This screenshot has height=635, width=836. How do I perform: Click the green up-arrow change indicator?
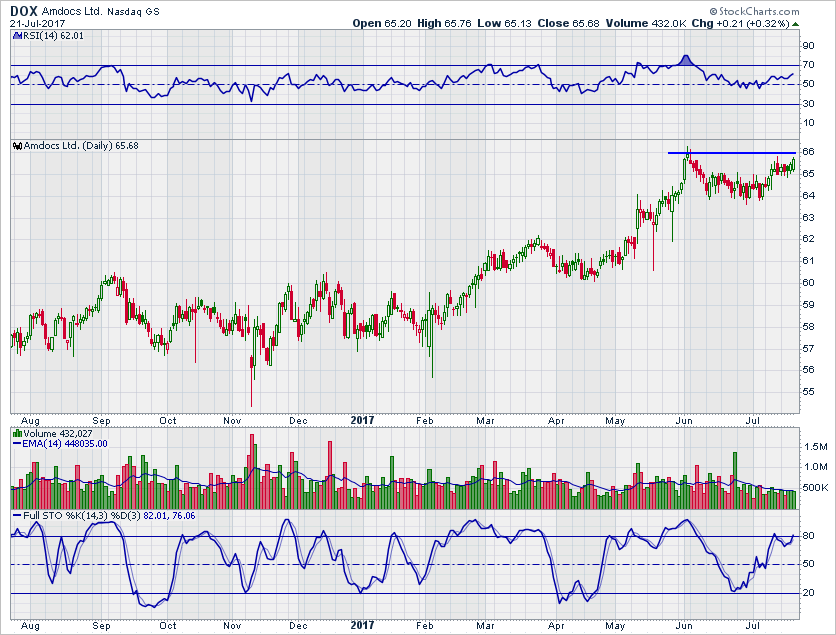(795, 23)
